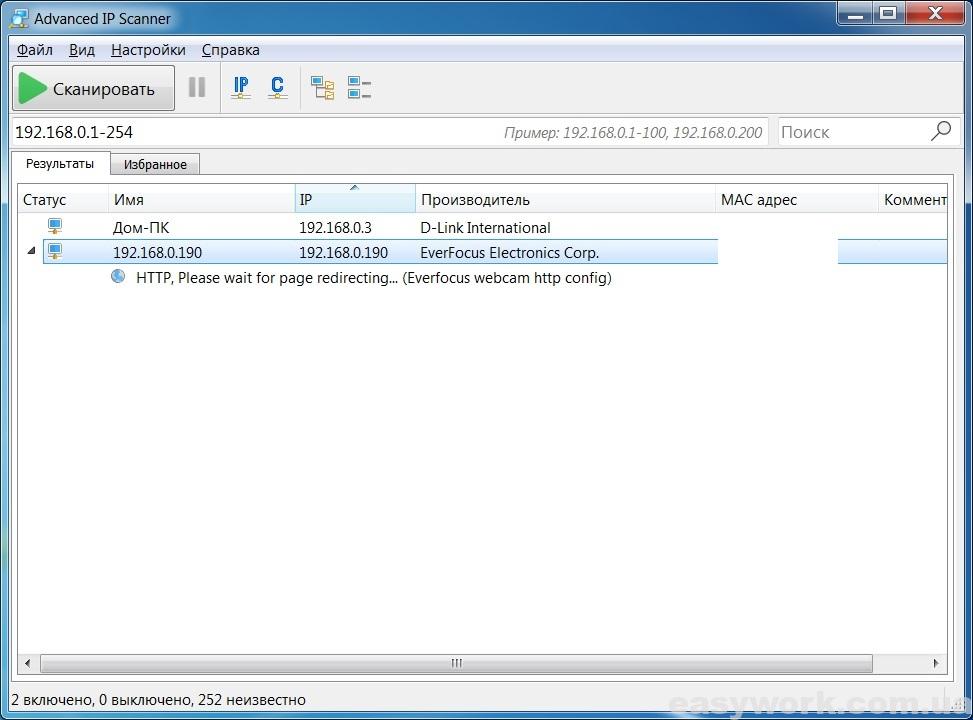Collapse all results with the list icon
The width and height of the screenshot is (973, 720).
359,88
